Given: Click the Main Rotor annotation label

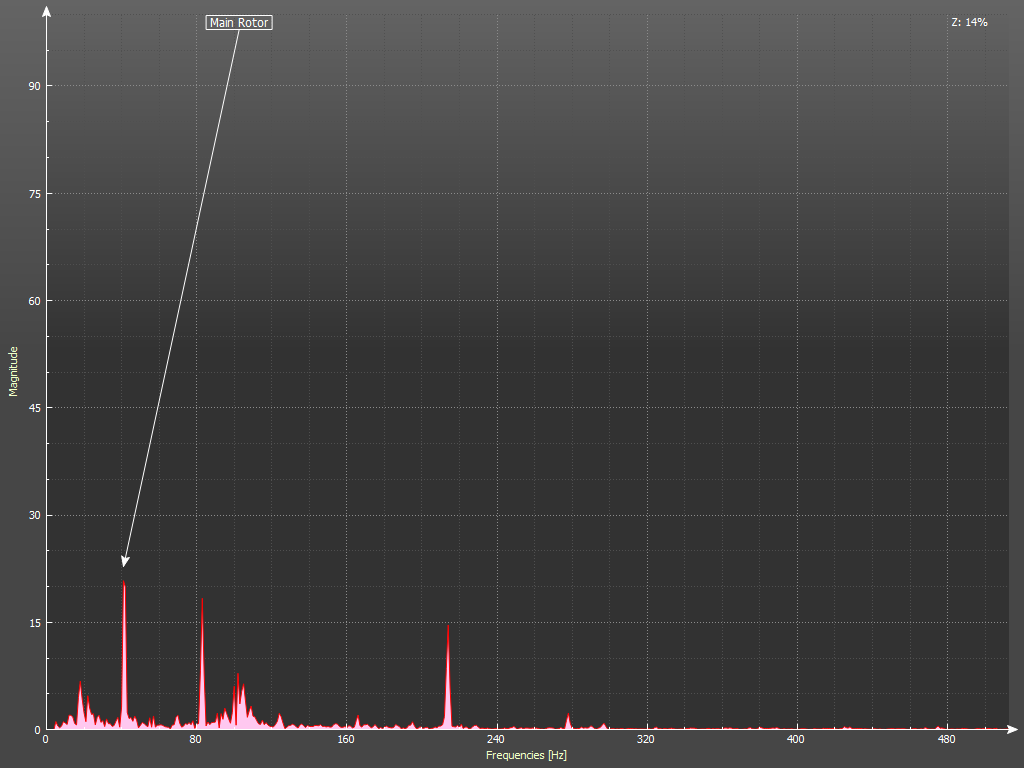Looking at the screenshot, I should click(239, 22).
